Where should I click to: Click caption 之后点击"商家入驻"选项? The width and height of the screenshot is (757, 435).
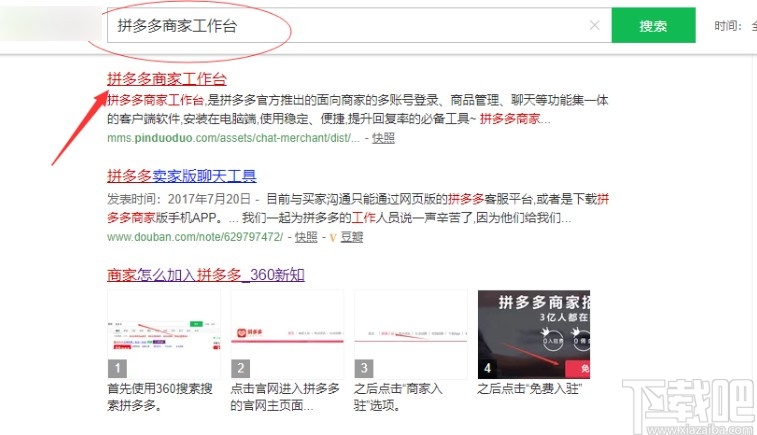click(398, 396)
